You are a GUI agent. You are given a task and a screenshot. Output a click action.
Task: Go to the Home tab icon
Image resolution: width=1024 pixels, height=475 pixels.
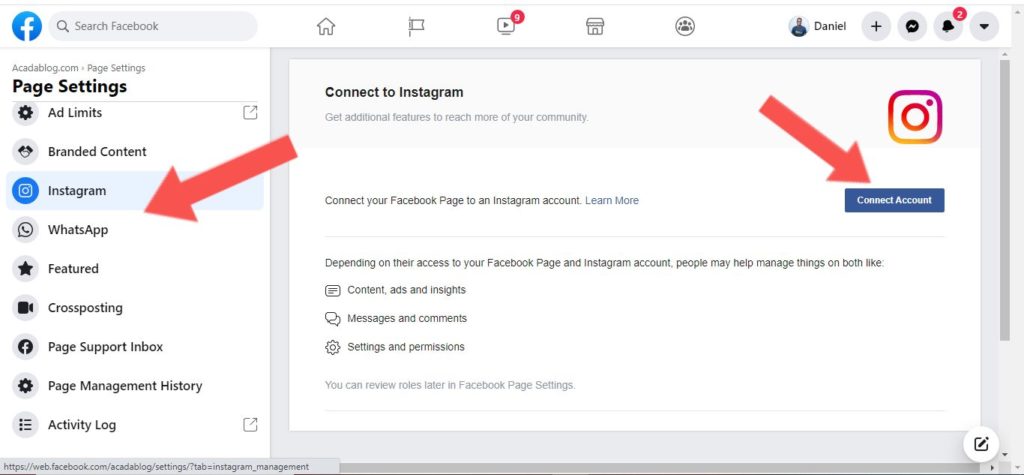325,26
